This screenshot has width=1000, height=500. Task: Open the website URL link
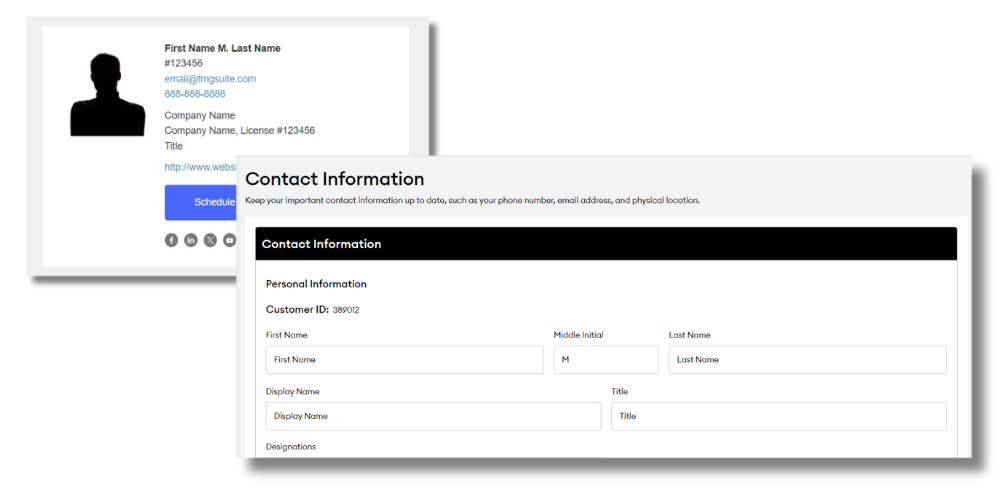point(199,167)
